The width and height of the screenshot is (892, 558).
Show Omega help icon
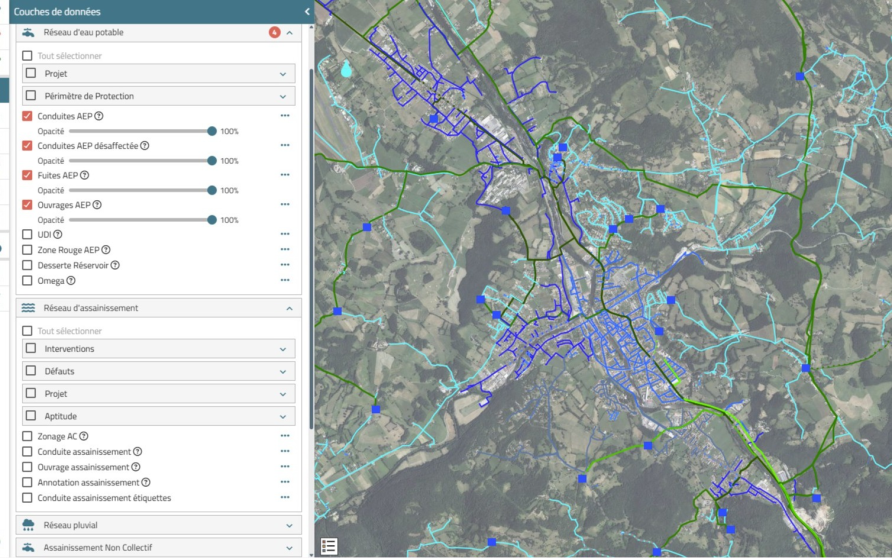(71, 280)
